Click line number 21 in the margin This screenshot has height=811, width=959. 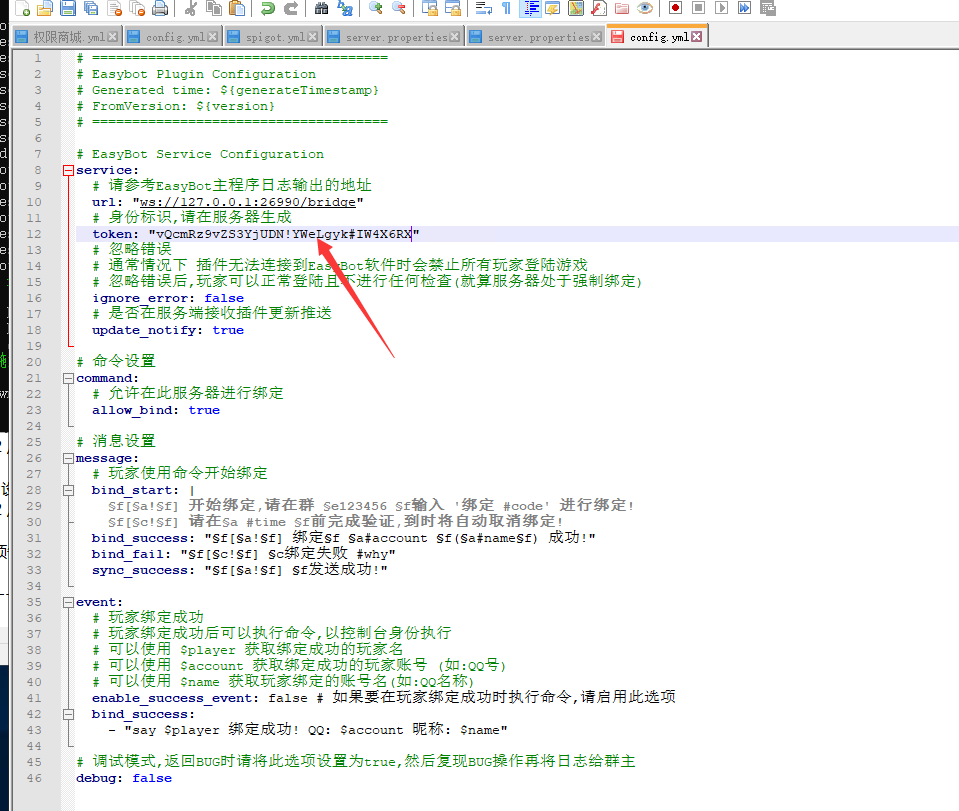click(x=35, y=378)
